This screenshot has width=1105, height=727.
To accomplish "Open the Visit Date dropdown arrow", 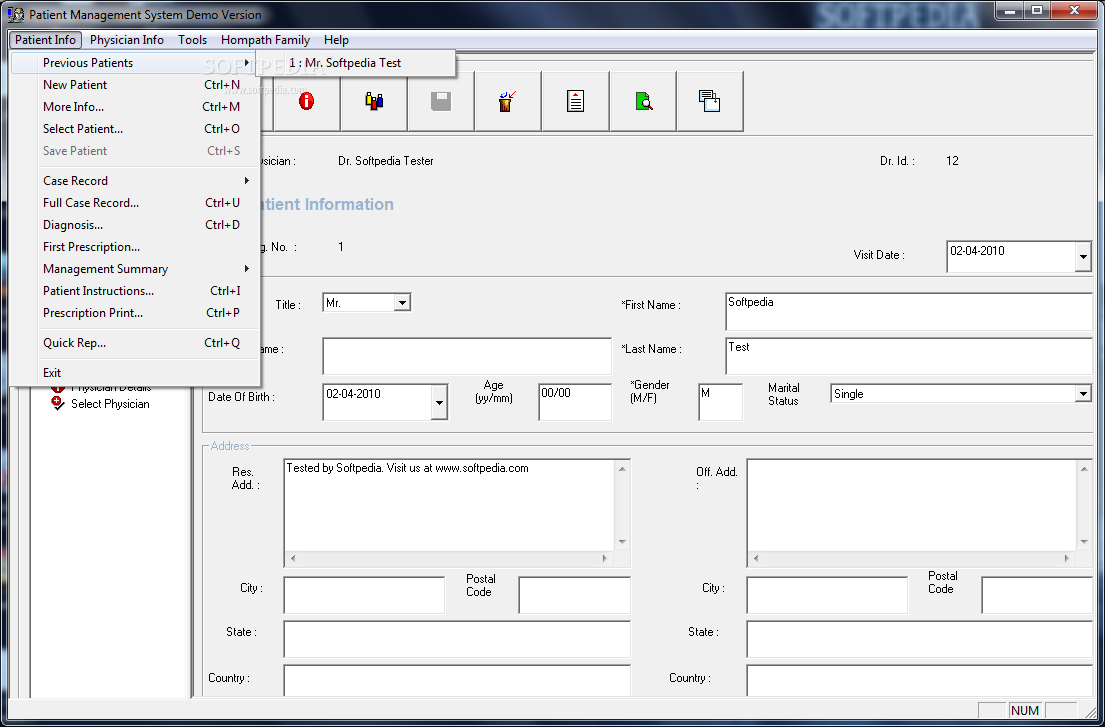I will 1083,257.
